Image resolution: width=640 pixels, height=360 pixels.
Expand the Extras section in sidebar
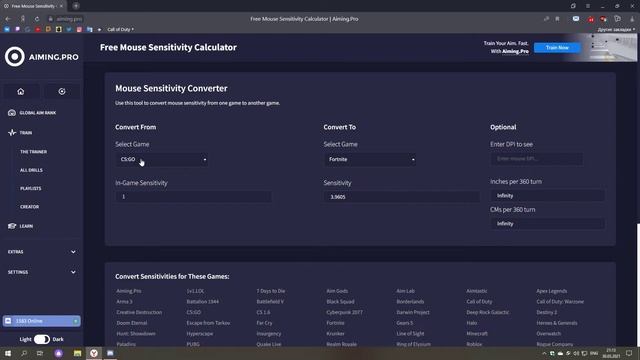coord(42,252)
